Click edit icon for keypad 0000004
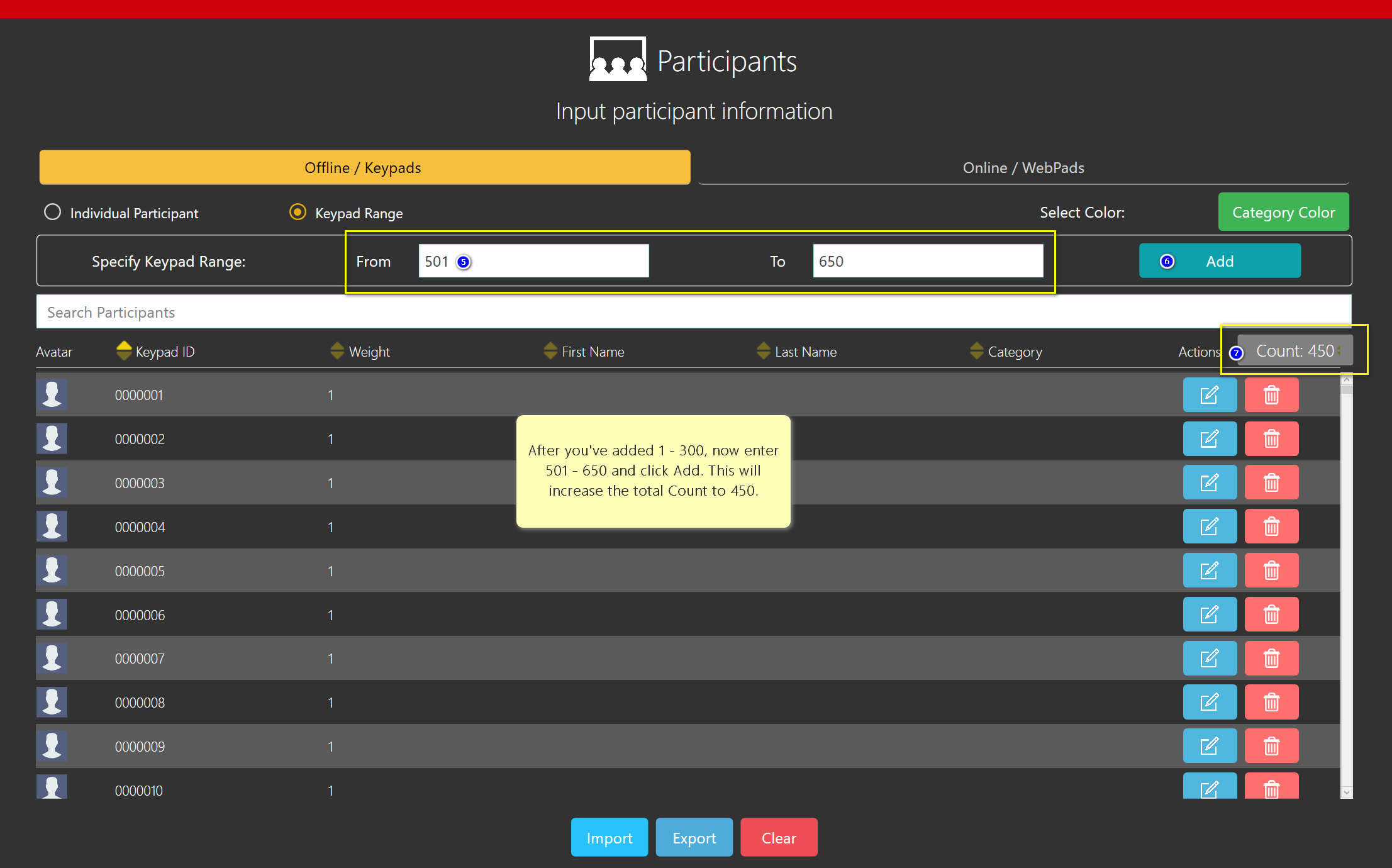1392x868 pixels. 1209,526
